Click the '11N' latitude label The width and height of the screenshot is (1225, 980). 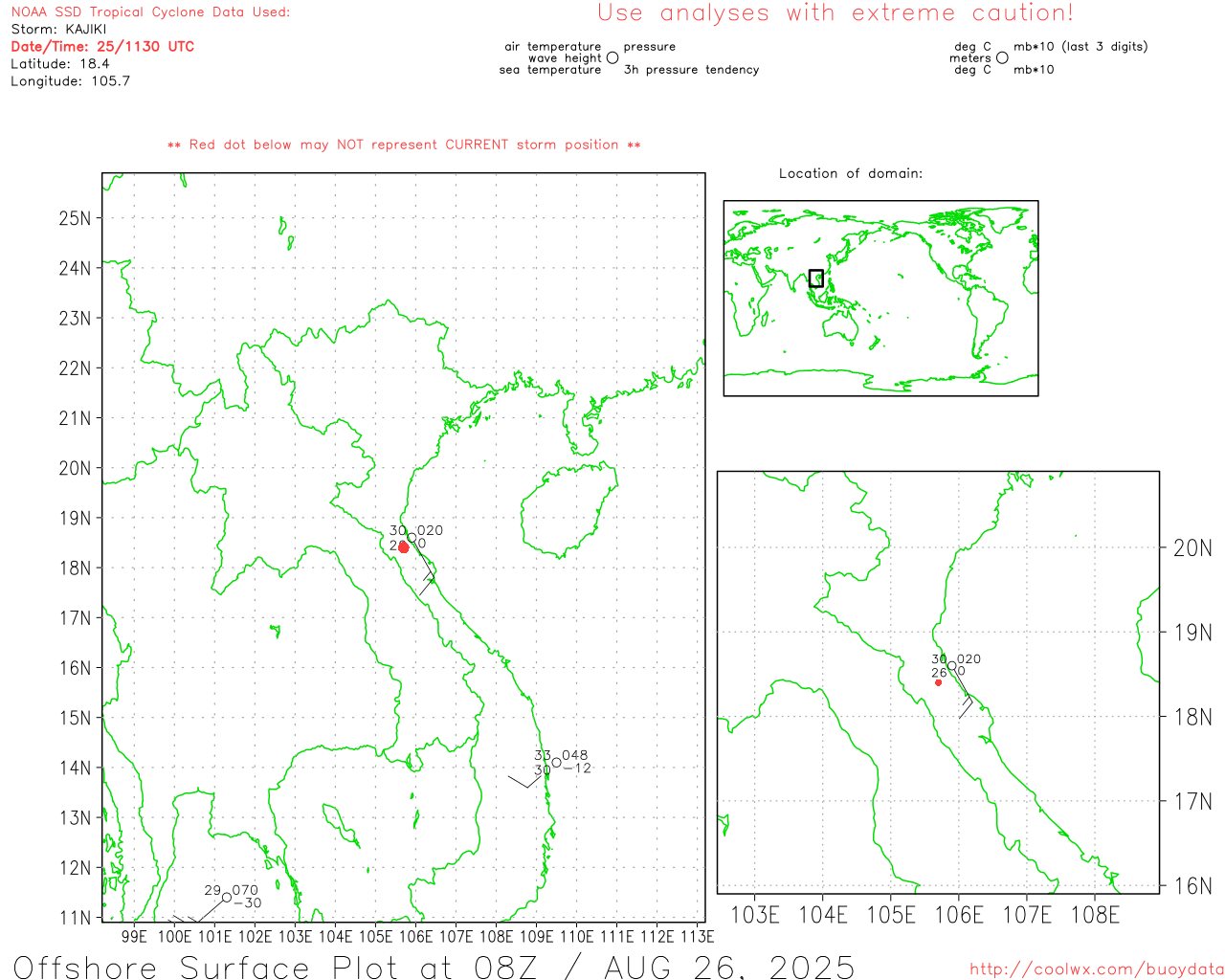75,918
